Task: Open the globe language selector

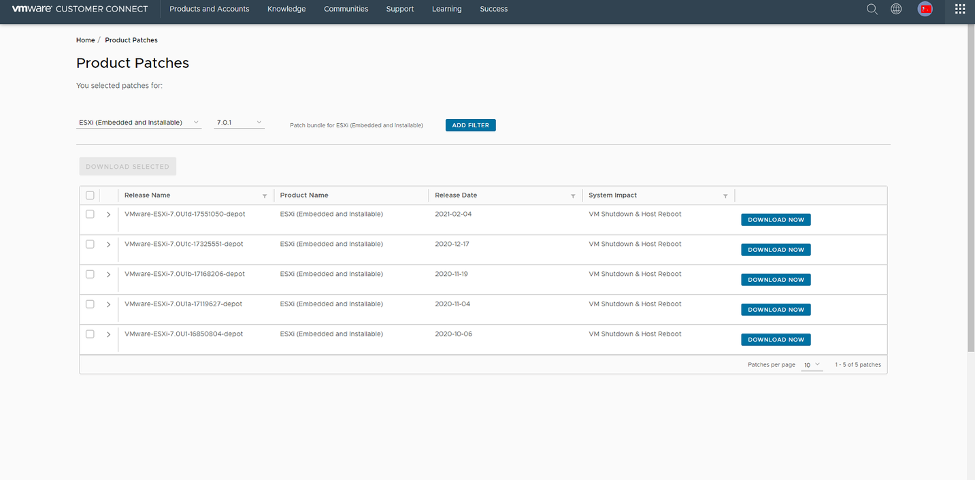Action: [x=896, y=9]
